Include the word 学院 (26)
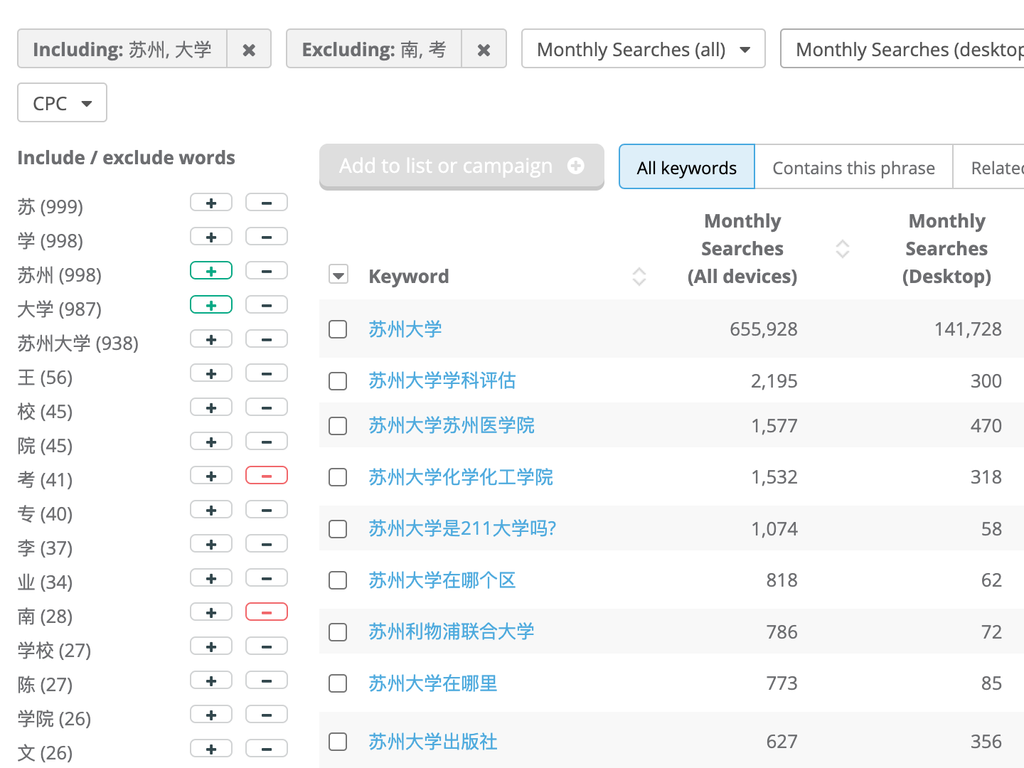This screenshot has height=768, width=1024. [x=211, y=714]
